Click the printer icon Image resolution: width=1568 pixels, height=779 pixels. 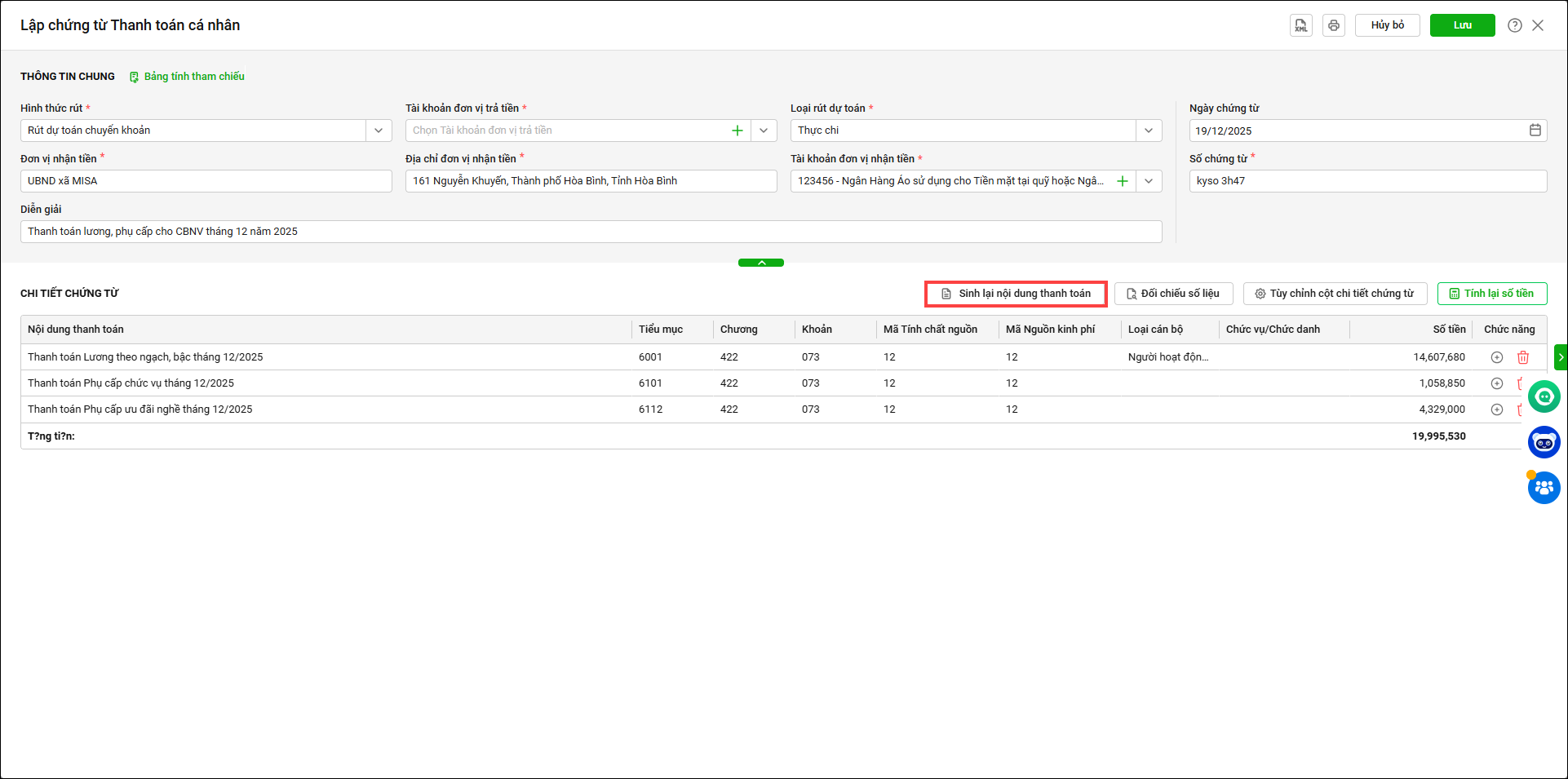click(1334, 25)
